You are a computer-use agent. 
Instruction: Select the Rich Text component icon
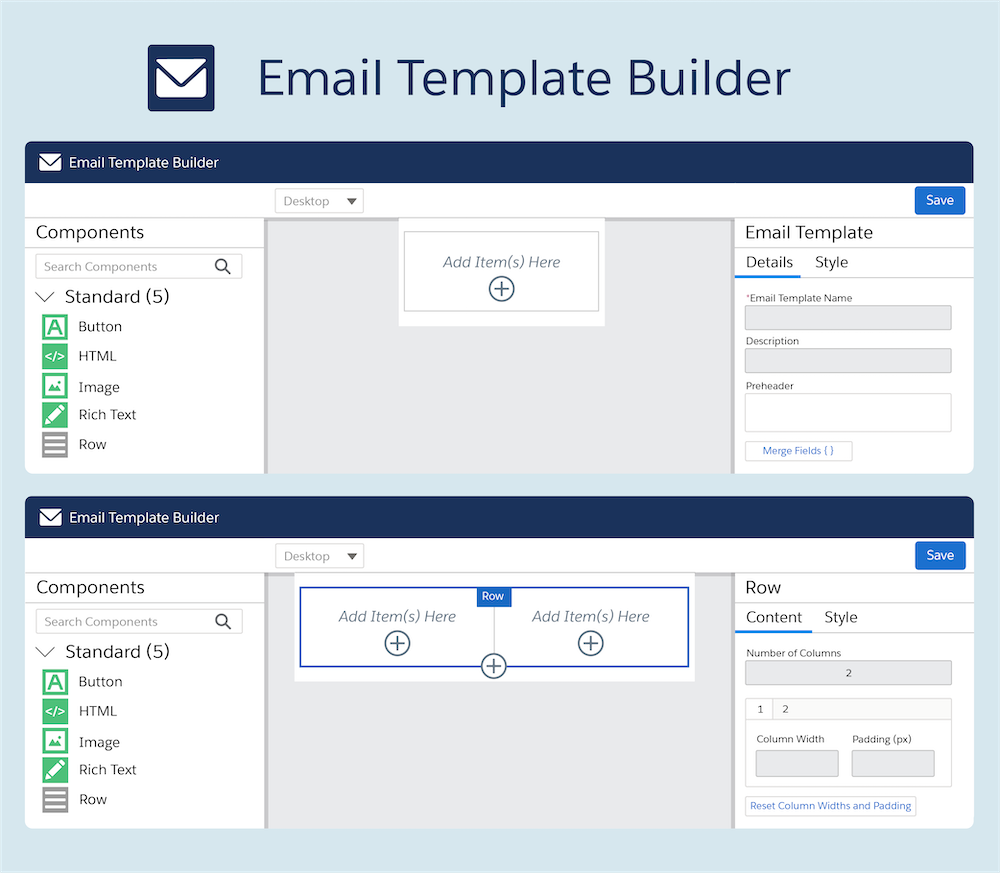click(x=55, y=414)
